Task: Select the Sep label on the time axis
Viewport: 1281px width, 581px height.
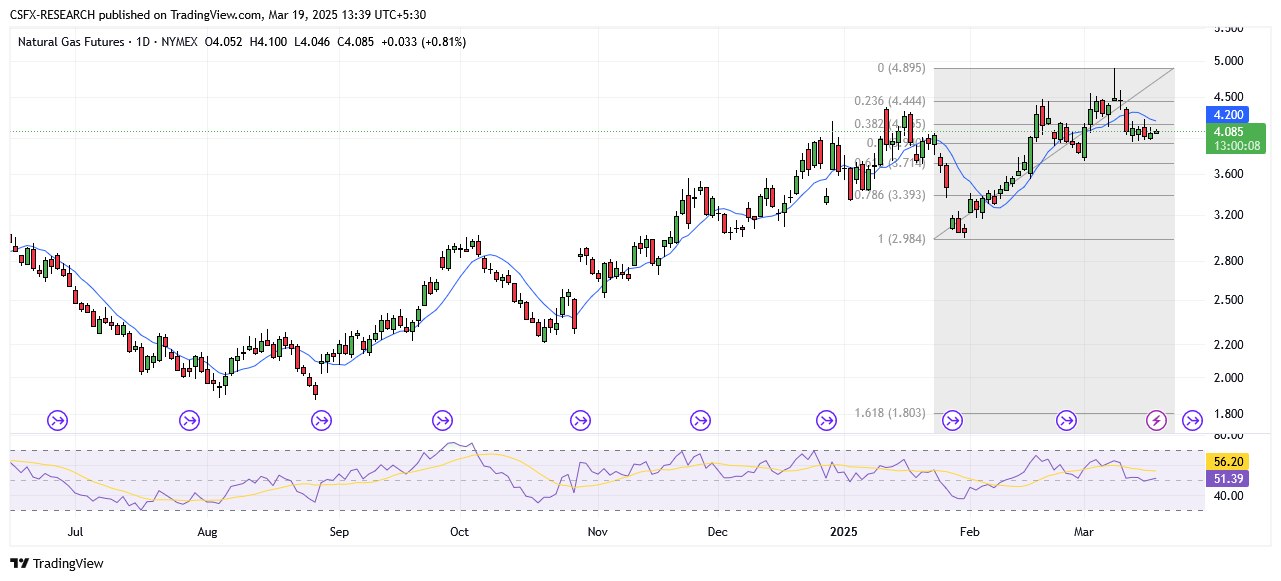Action: coord(339,533)
